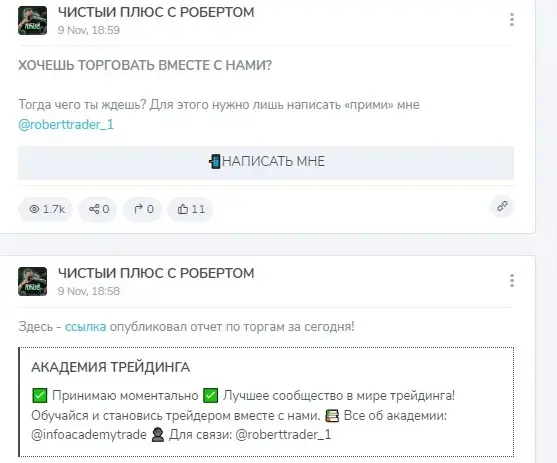Open the channel title on the 18:58 post
The width and height of the screenshot is (557, 463).
[156, 273]
